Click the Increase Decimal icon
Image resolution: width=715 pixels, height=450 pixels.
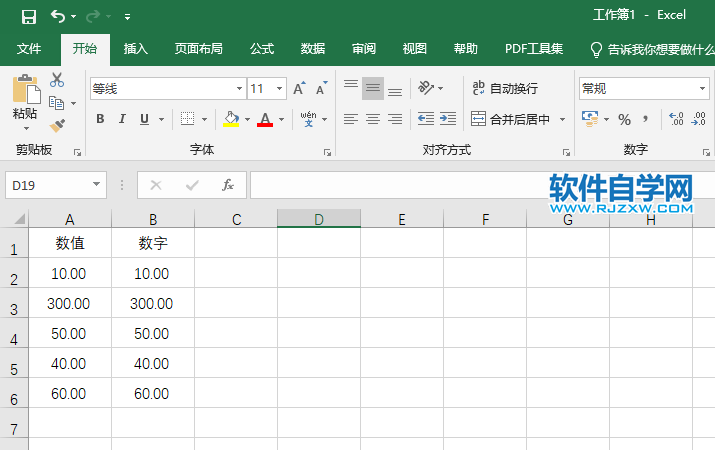pos(676,119)
